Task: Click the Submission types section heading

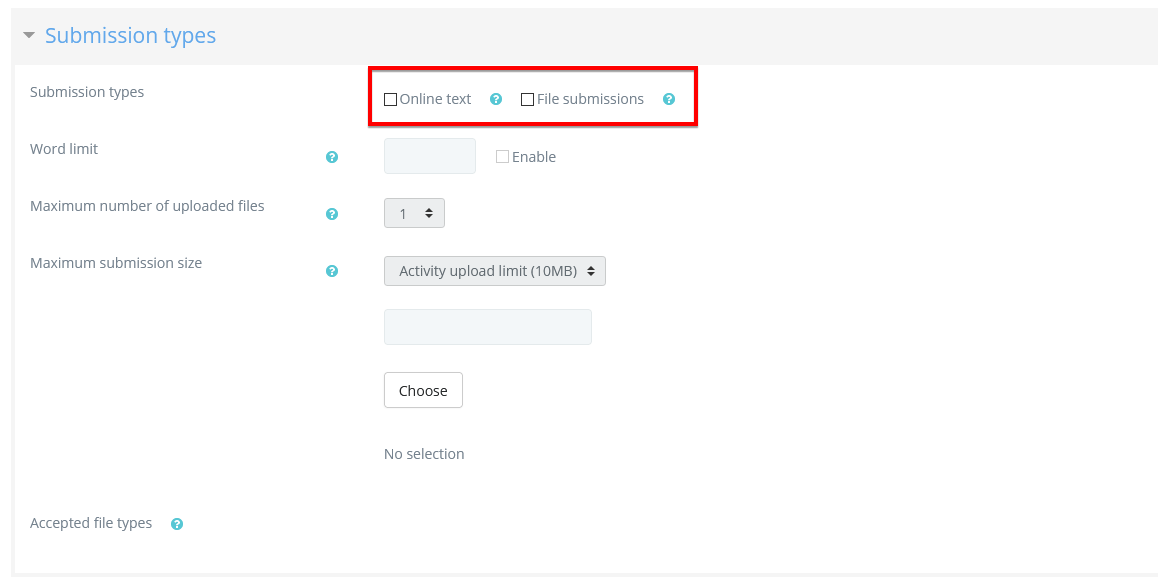Action: 130,36
